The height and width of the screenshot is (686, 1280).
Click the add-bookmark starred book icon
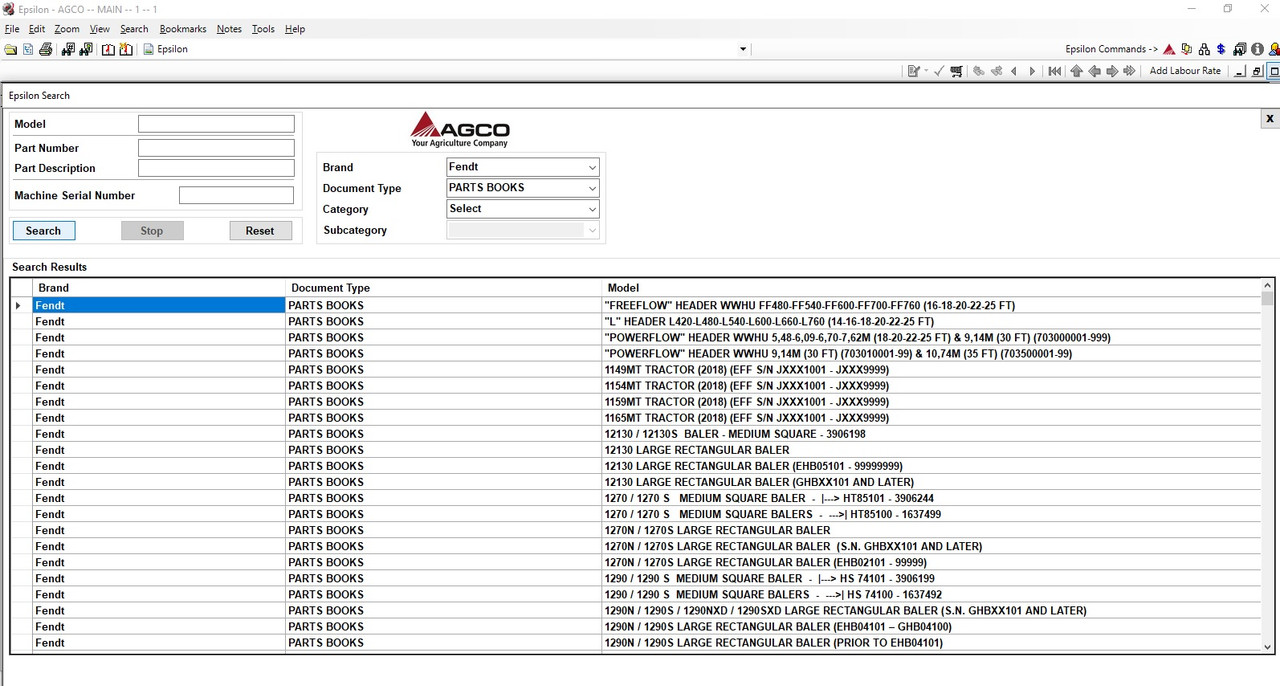(126, 49)
